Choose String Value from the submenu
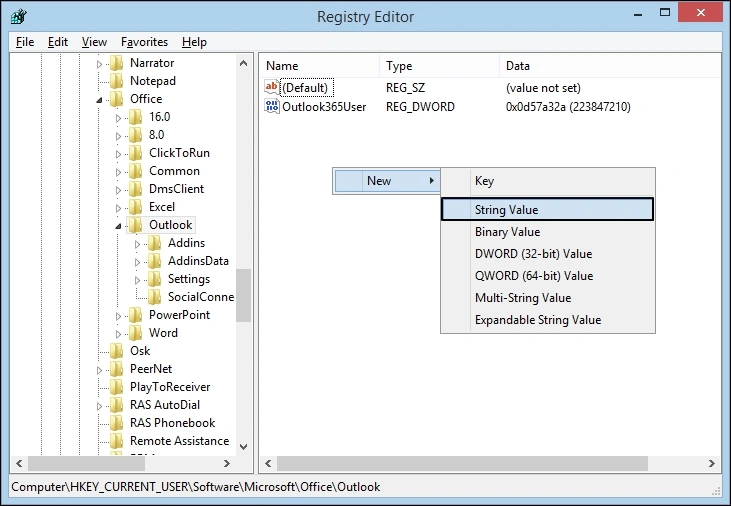The width and height of the screenshot is (731, 506). 548,209
